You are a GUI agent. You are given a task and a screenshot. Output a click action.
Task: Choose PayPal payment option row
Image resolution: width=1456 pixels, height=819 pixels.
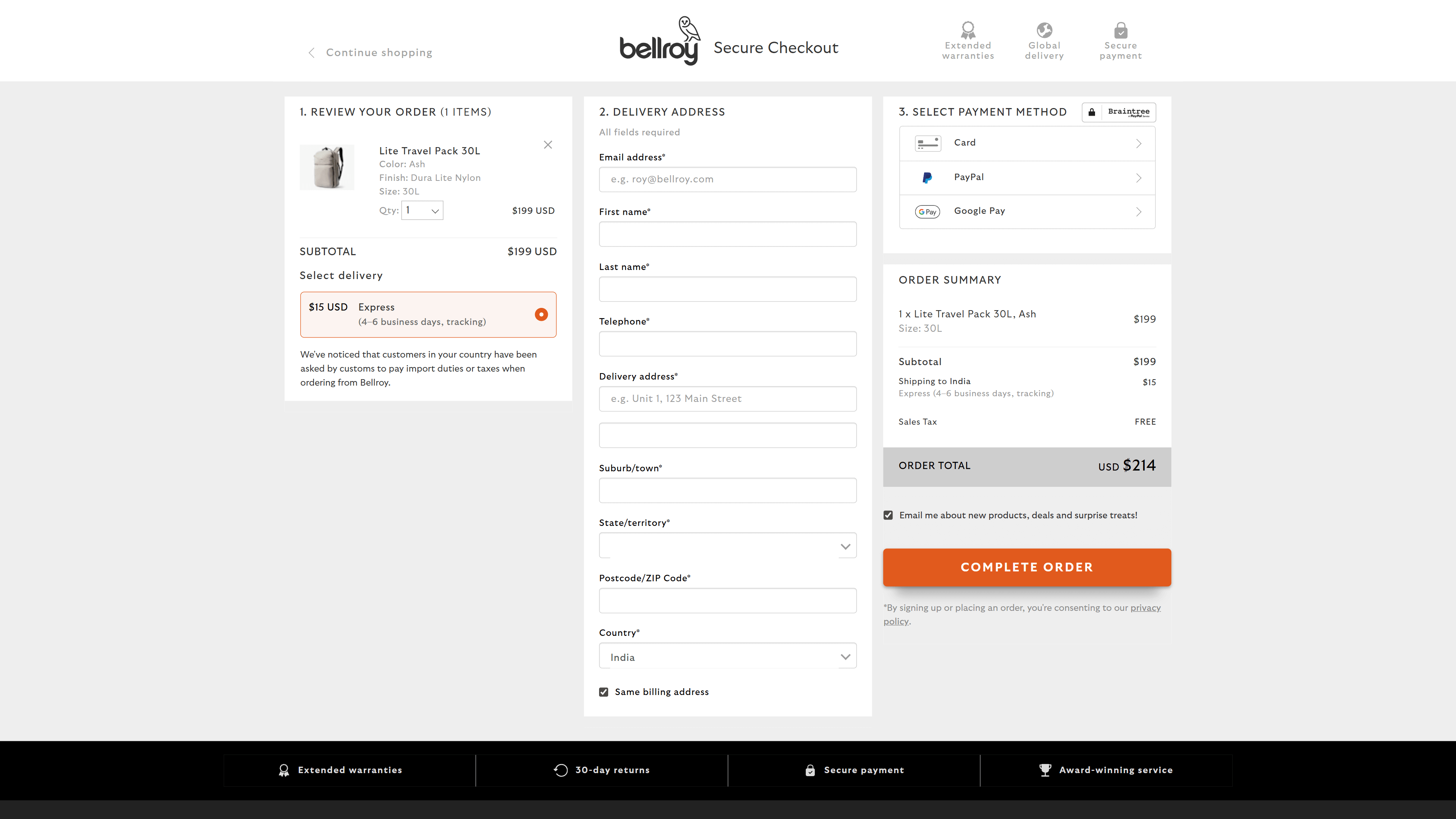(1027, 177)
